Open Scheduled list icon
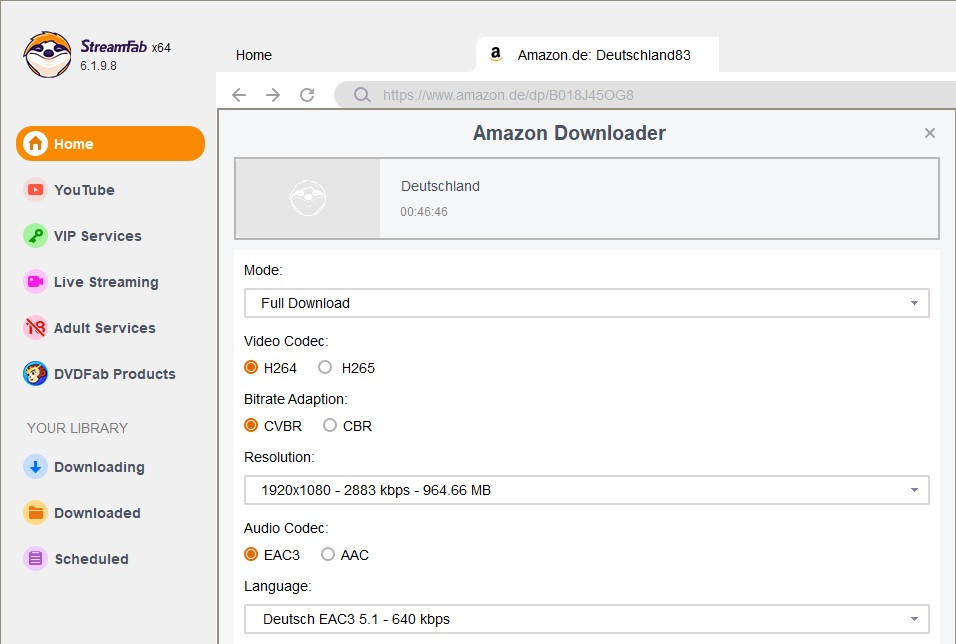 point(36,559)
